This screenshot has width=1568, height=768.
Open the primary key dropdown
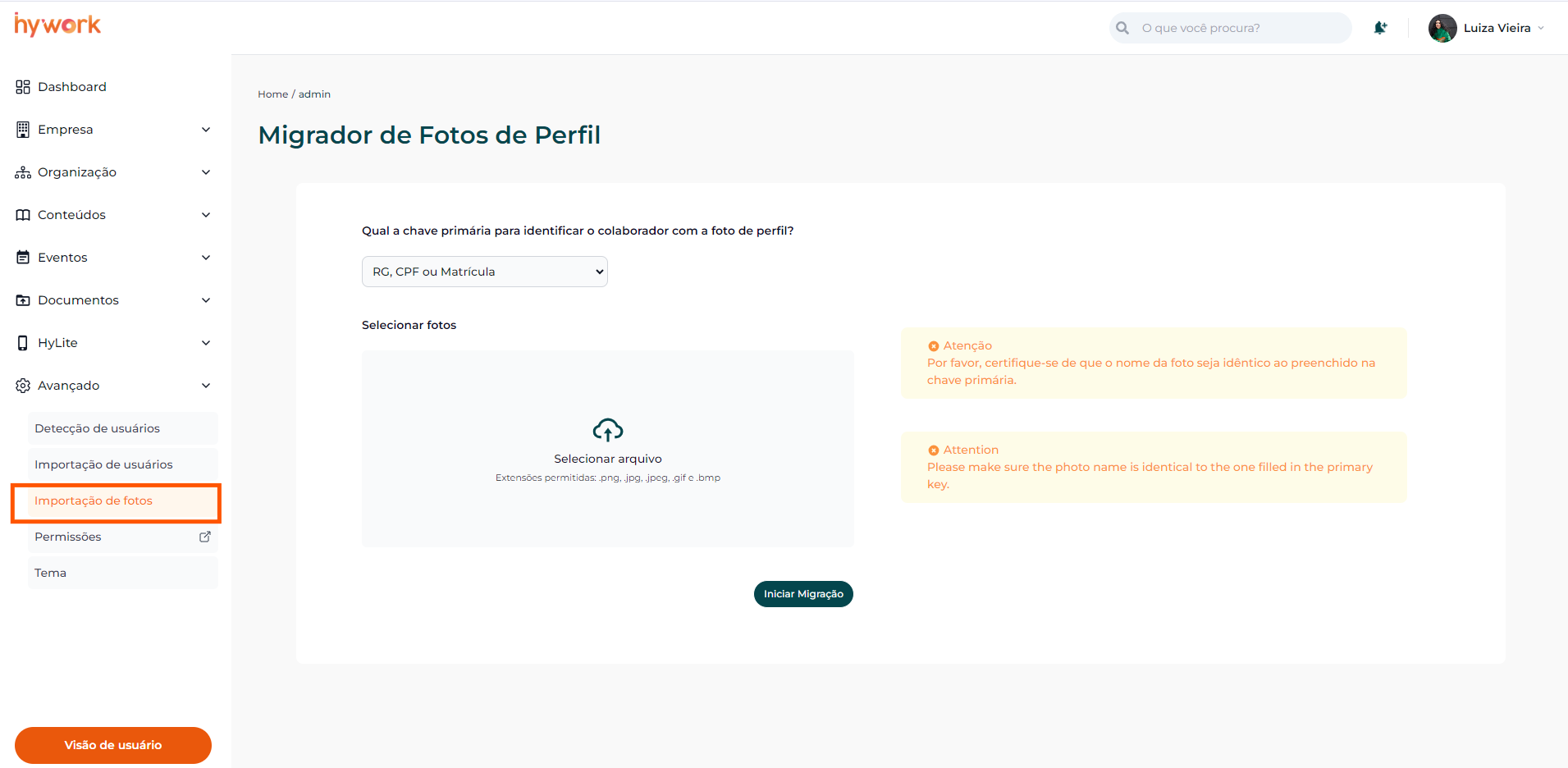point(484,272)
